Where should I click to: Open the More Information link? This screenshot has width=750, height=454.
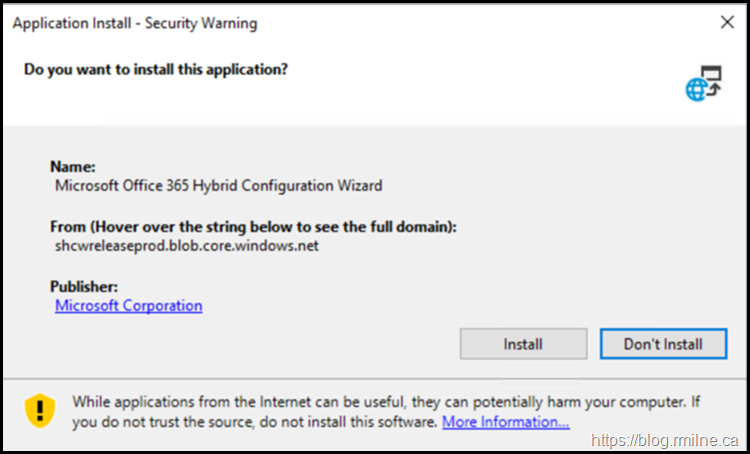pos(506,422)
